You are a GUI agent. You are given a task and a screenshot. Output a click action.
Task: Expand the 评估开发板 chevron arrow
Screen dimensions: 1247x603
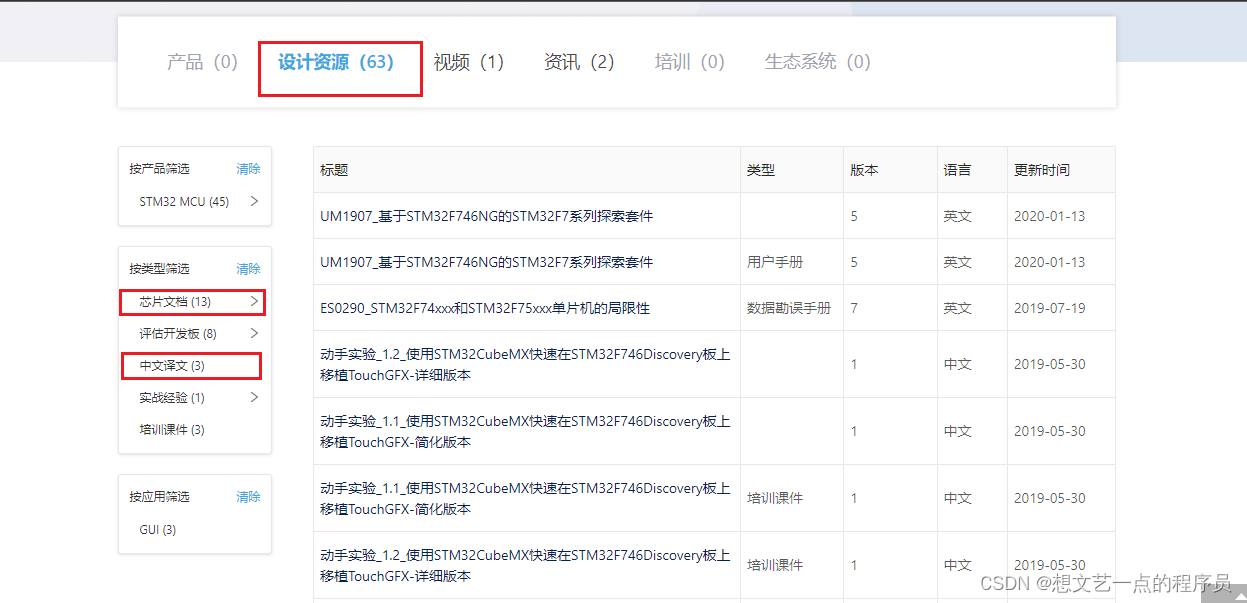click(254, 333)
